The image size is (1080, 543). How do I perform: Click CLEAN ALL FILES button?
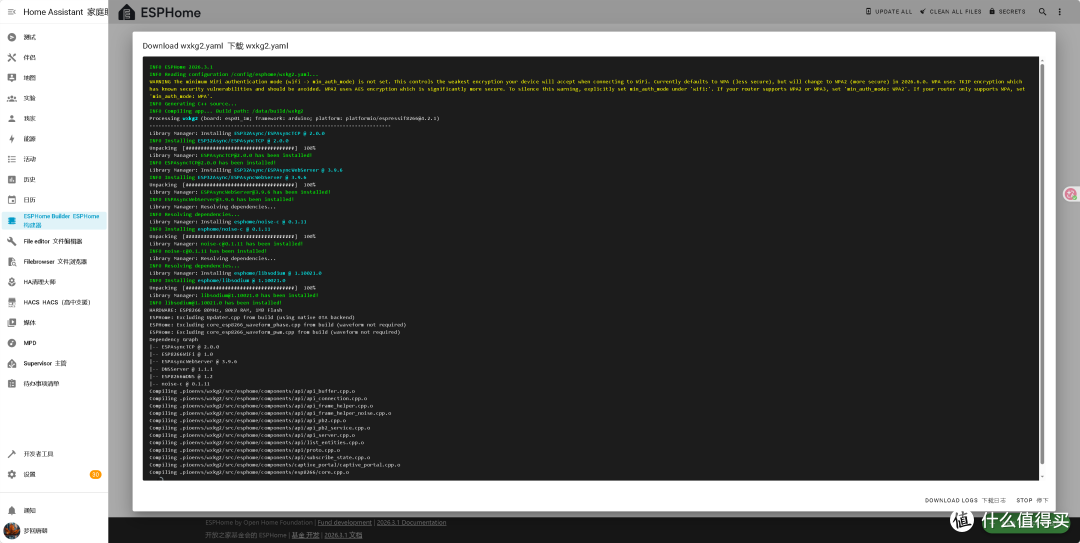click(951, 12)
